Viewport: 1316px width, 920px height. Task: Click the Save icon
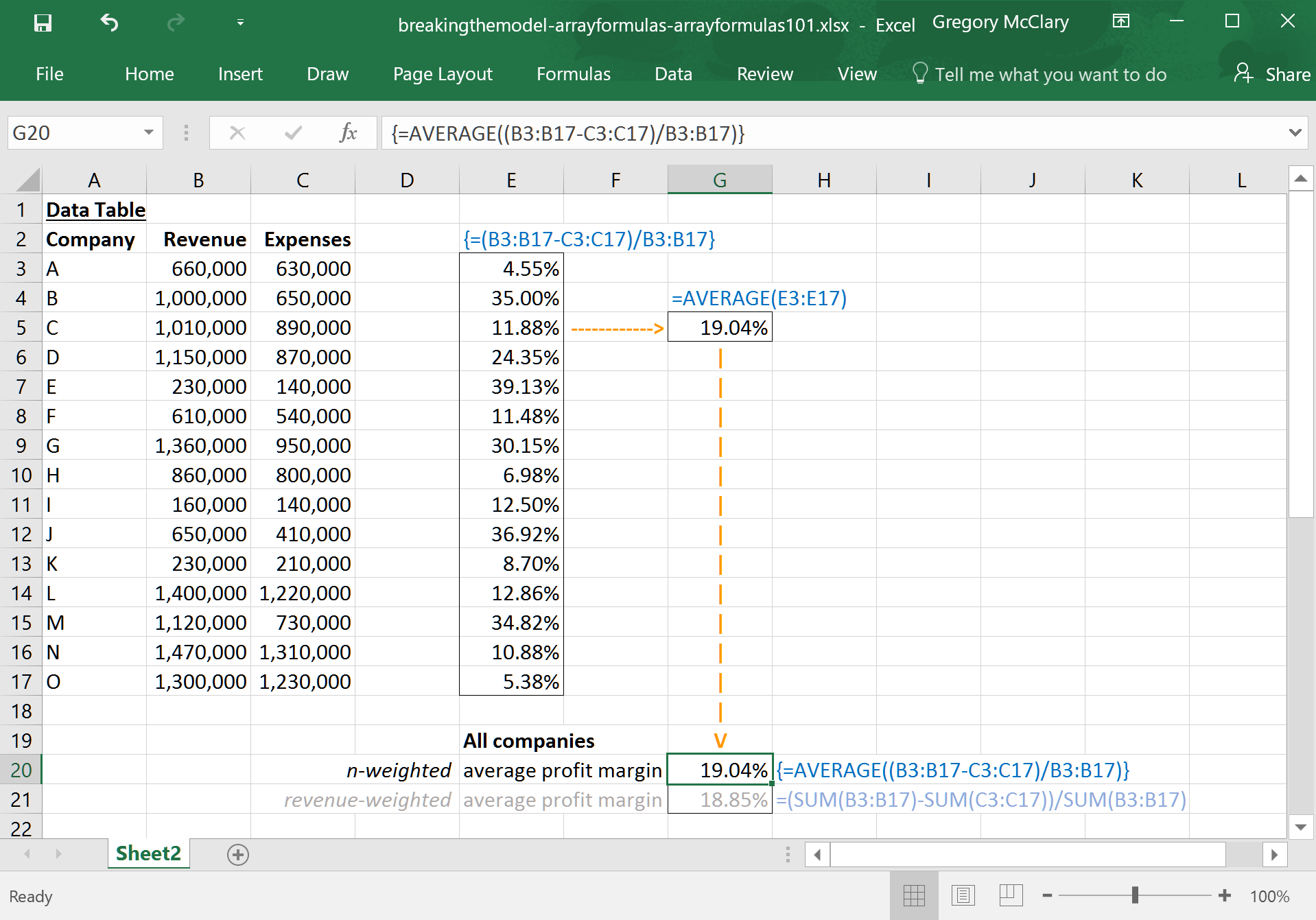click(43, 23)
